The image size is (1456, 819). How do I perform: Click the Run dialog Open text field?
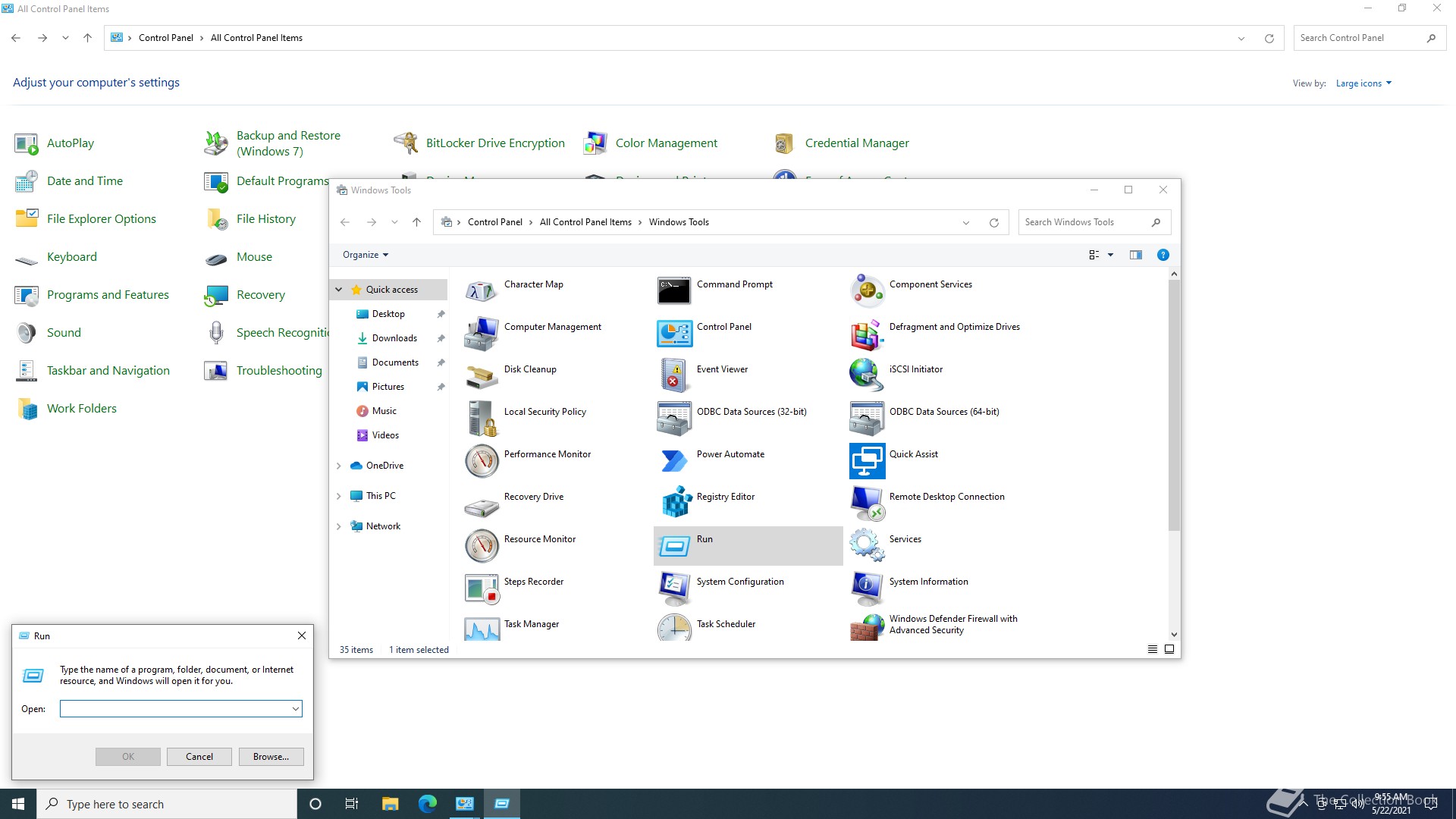(x=174, y=709)
